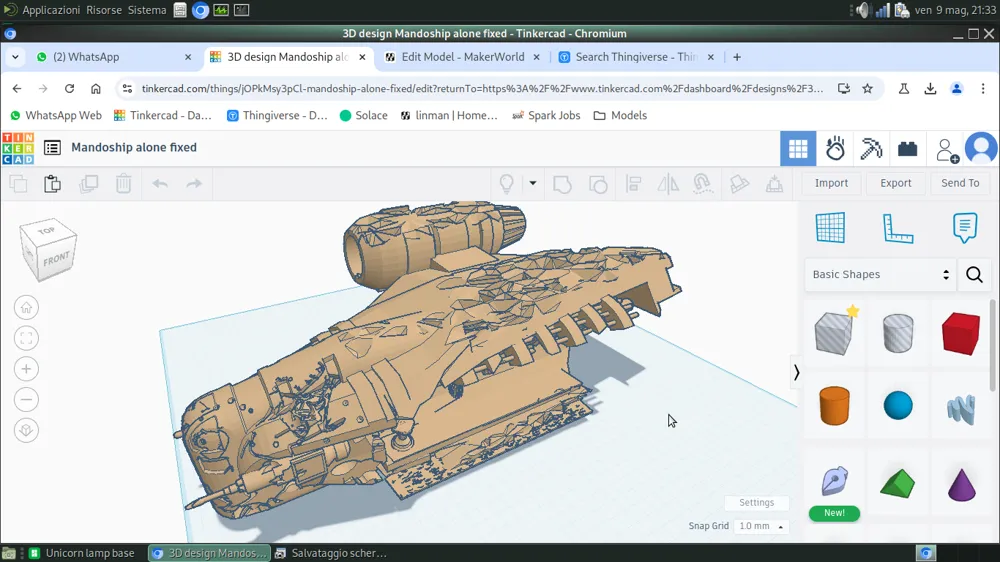Click the invite collaborator icon
The image size is (1000, 562).
946,150
